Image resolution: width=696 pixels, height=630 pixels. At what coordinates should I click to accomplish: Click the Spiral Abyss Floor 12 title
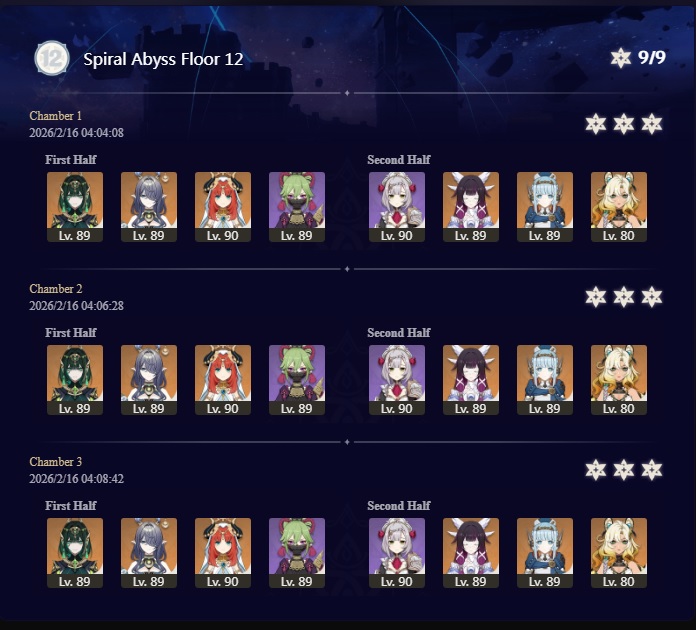click(x=163, y=59)
